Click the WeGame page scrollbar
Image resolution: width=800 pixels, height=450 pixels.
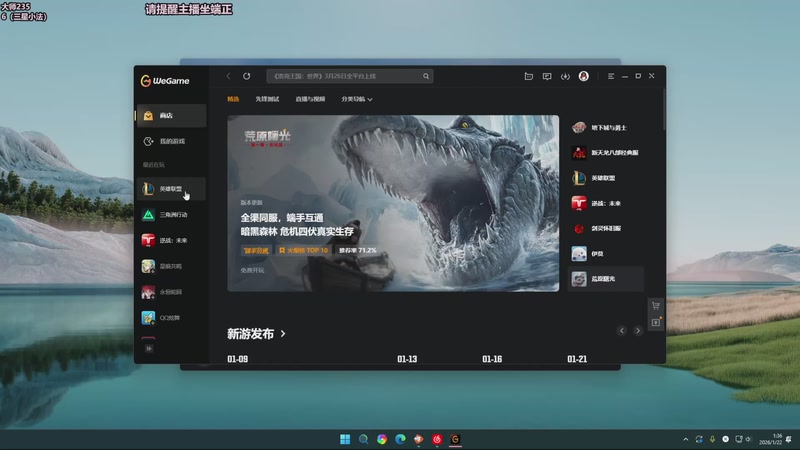664,110
